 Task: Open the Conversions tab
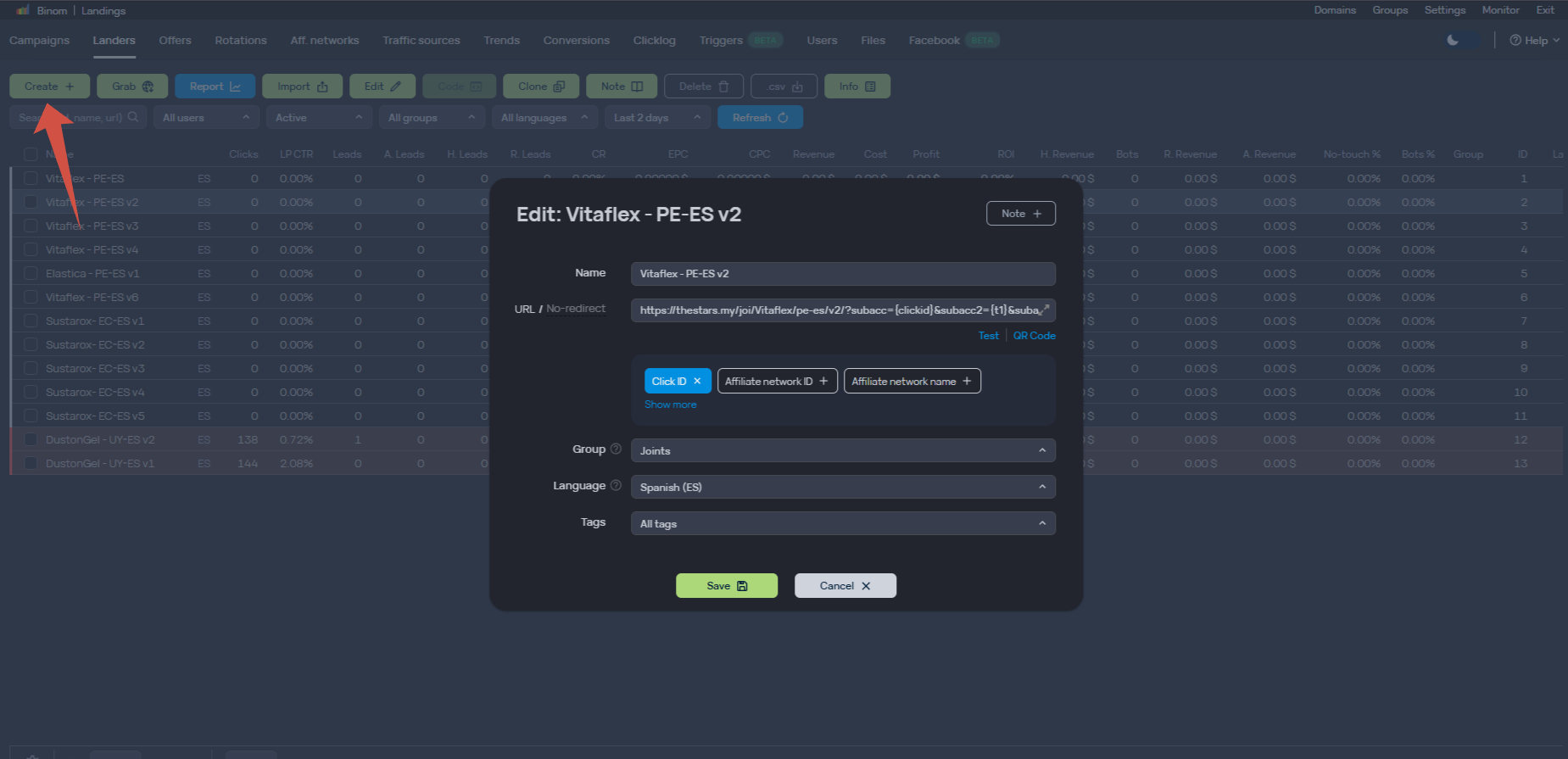click(x=577, y=40)
